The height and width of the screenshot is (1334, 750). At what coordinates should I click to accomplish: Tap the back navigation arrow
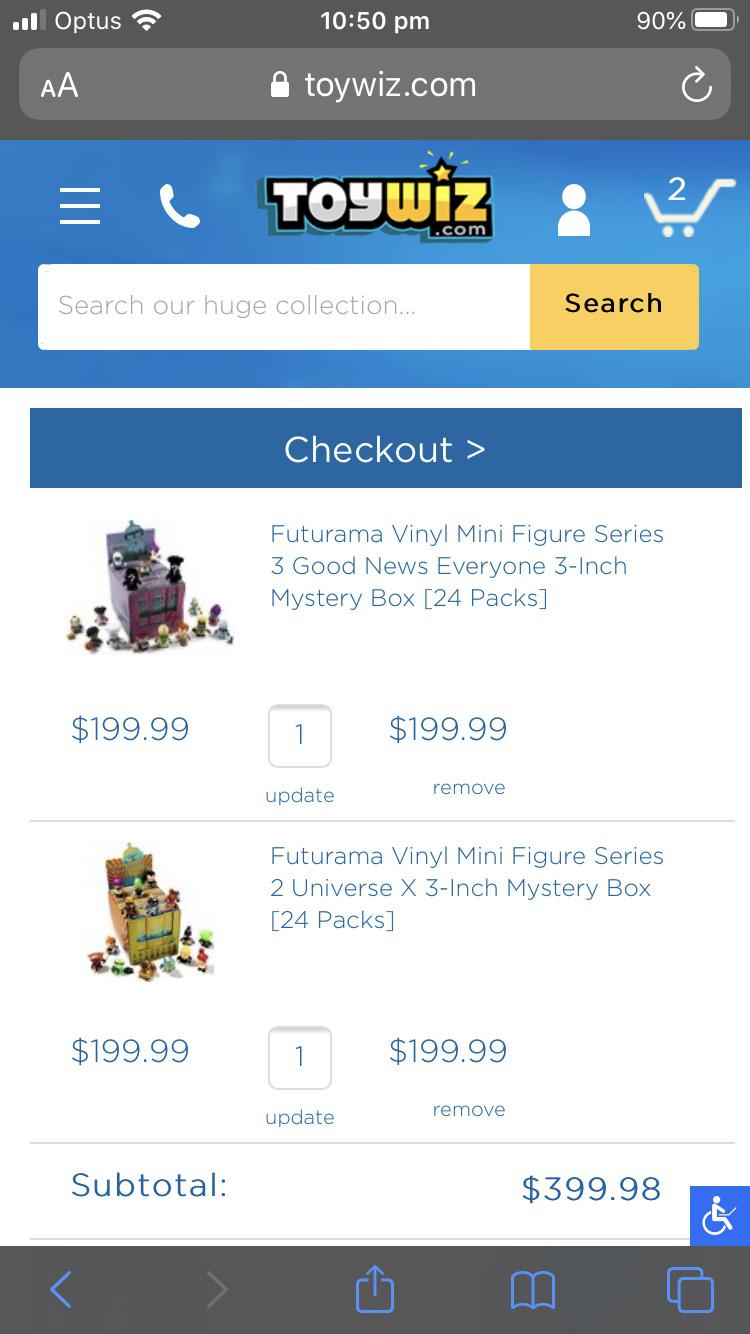[60, 1289]
